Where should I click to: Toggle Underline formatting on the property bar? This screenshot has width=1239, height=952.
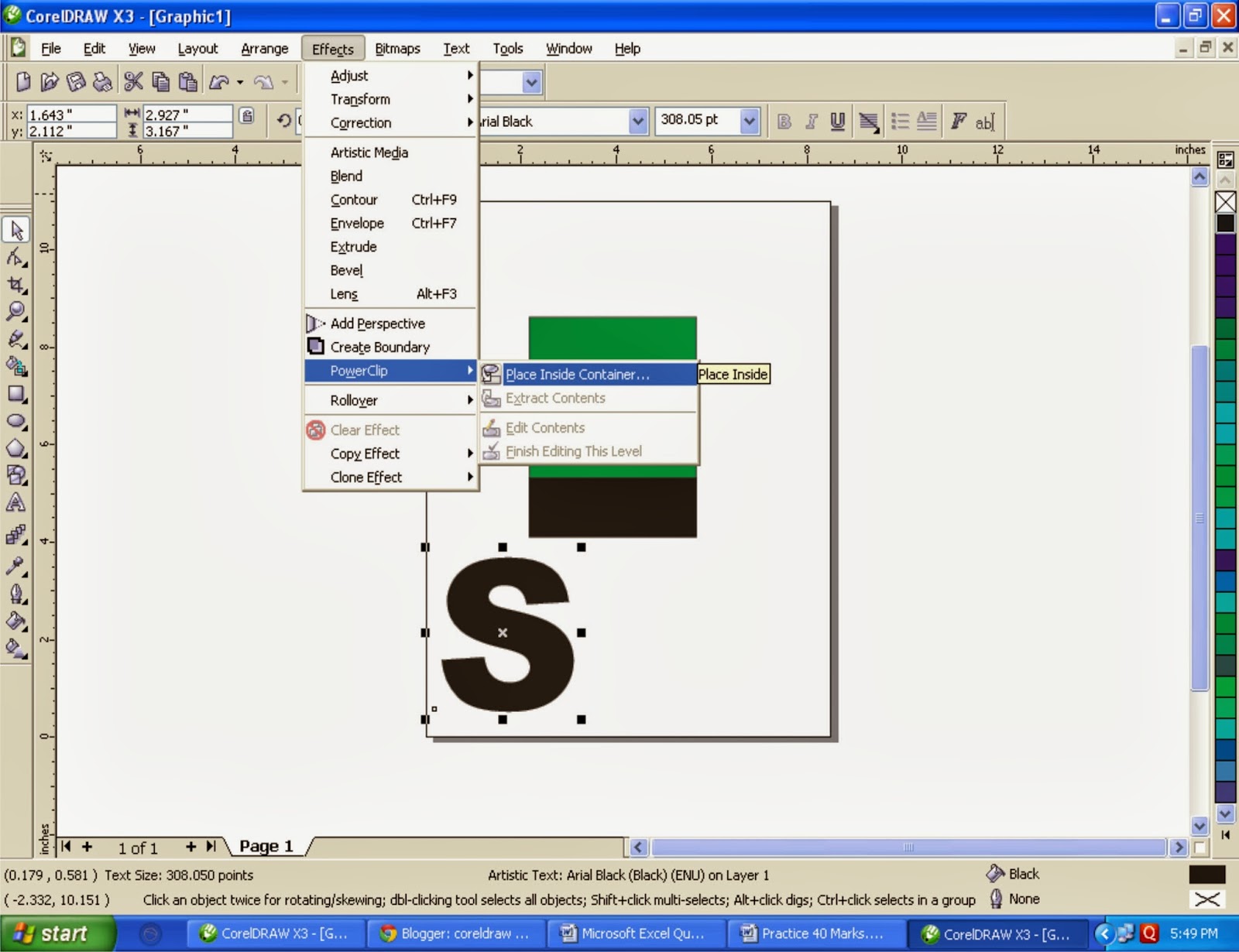tap(837, 122)
